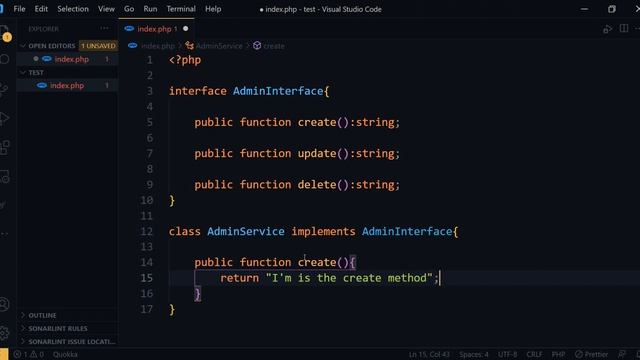Image resolution: width=640 pixels, height=360 pixels.
Task: Open the File menu
Action: (x=19, y=9)
